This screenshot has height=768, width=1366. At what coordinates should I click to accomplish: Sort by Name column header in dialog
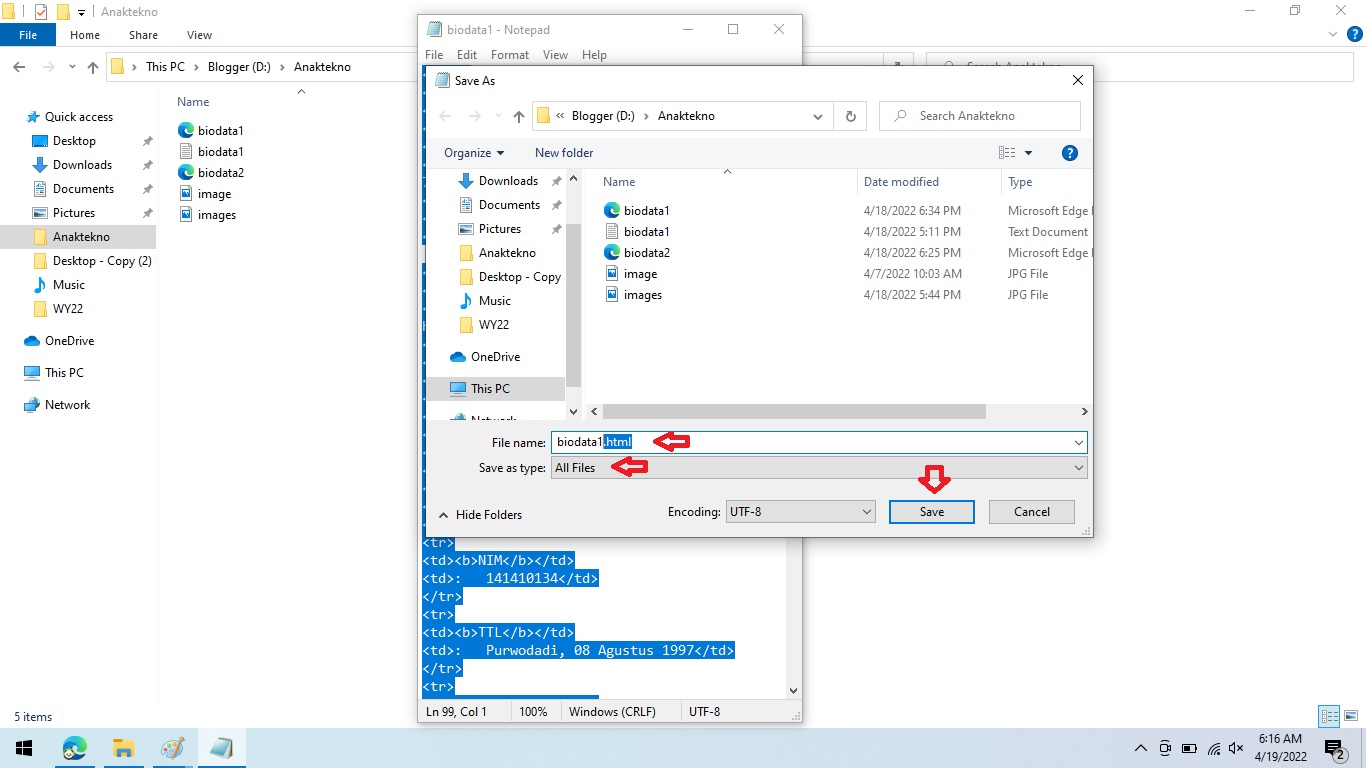tap(619, 182)
